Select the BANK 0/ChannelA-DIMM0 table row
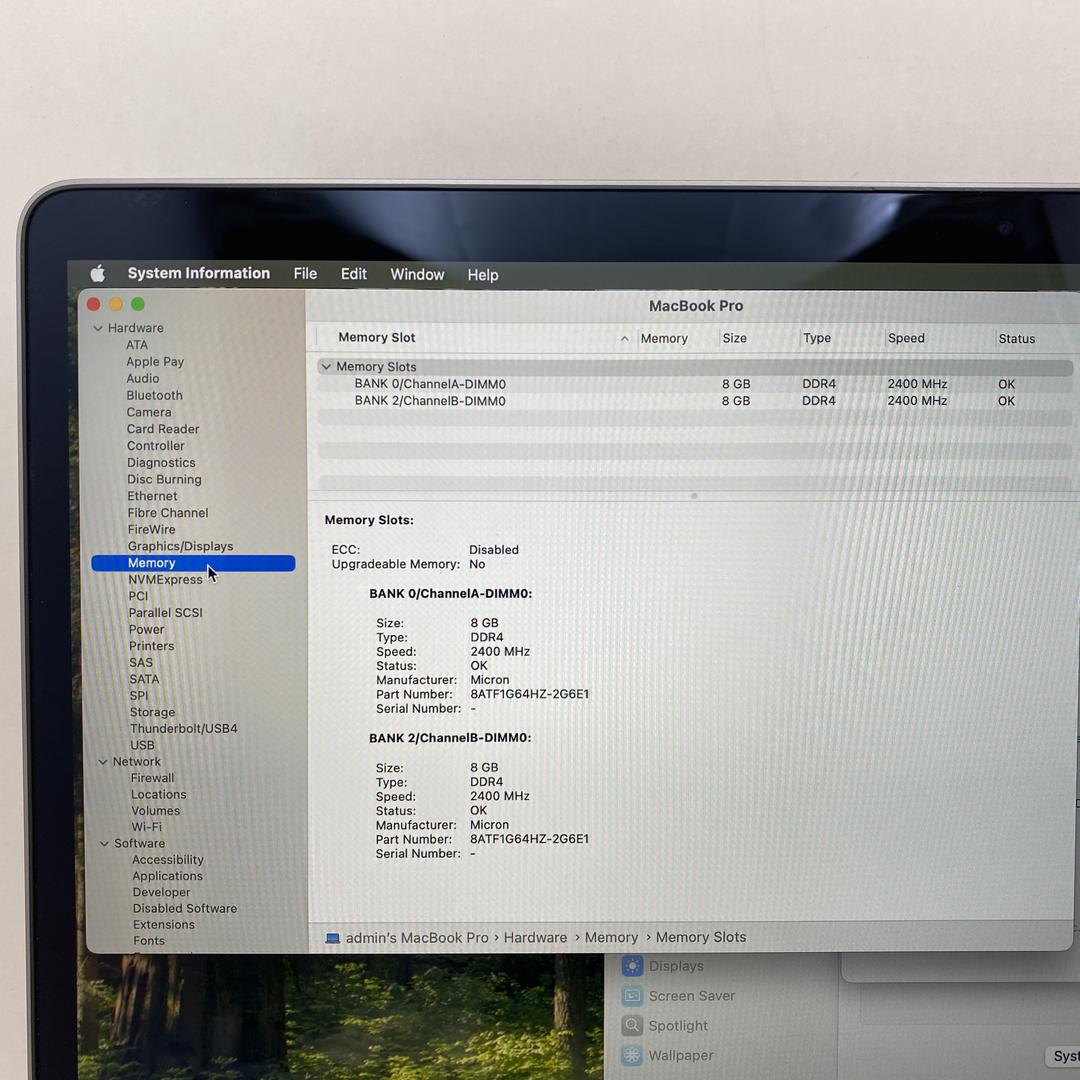Viewport: 1080px width, 1080px height. coord(696,384)
